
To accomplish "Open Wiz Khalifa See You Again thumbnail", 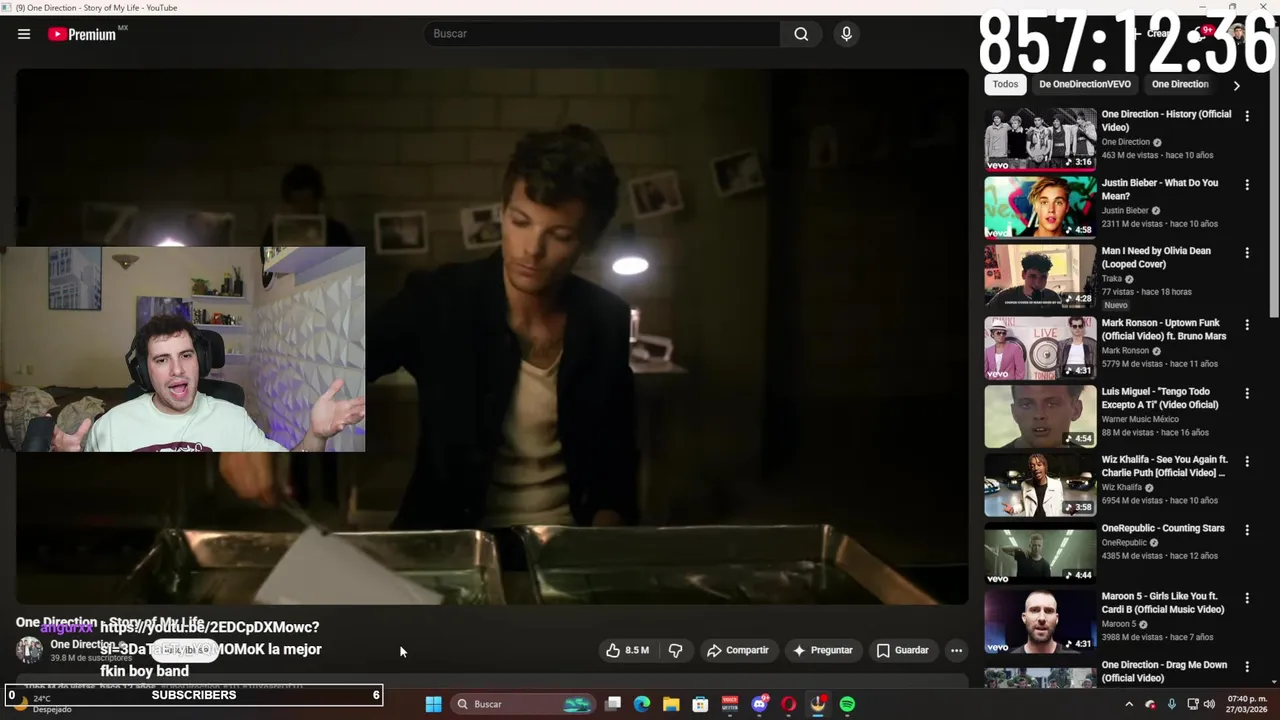I will (x=1040, y=484).
